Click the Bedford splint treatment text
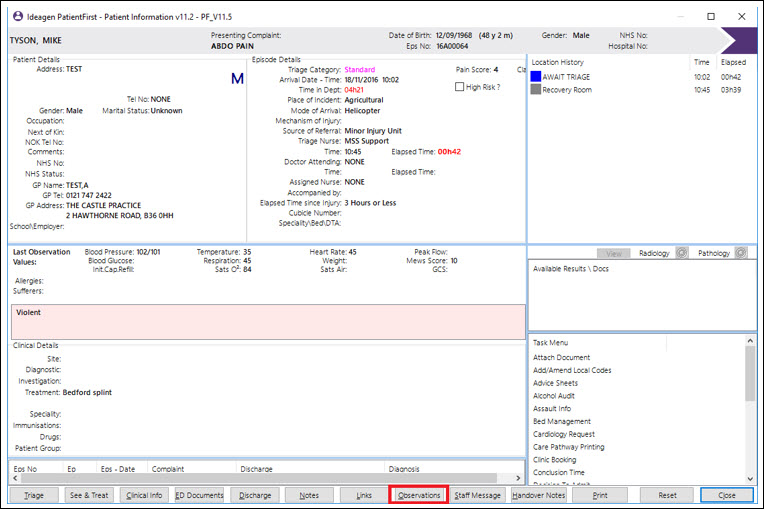 coord(87,392)
